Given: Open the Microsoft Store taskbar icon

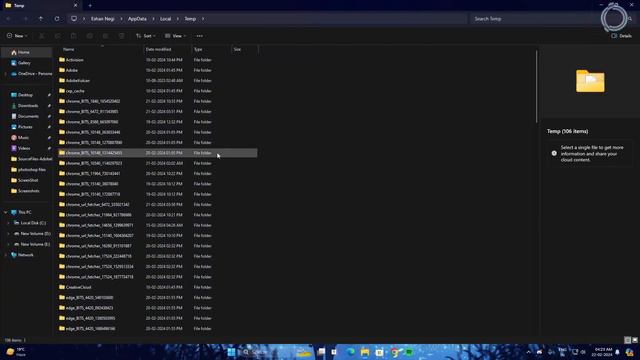Looking at the screenshot, I should pos(379,352).
